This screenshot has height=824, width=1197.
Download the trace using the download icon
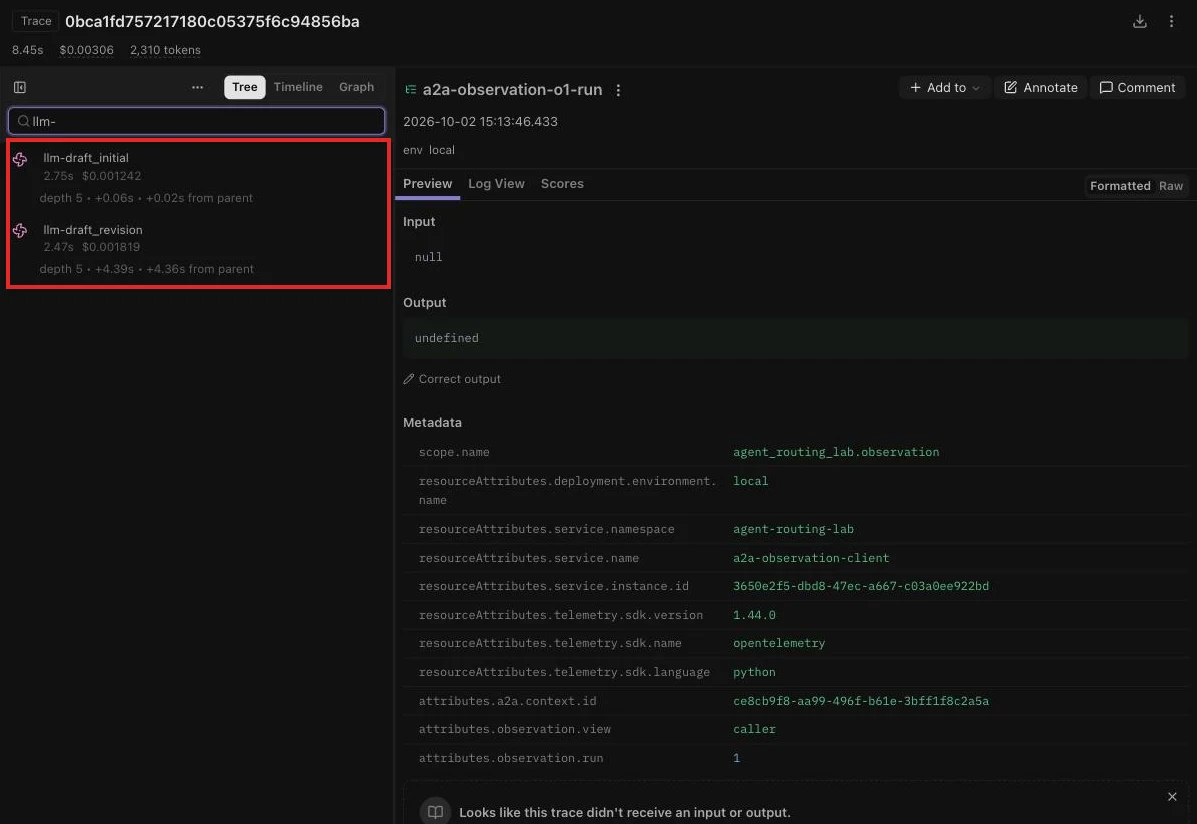click(x=1139, y=21)
